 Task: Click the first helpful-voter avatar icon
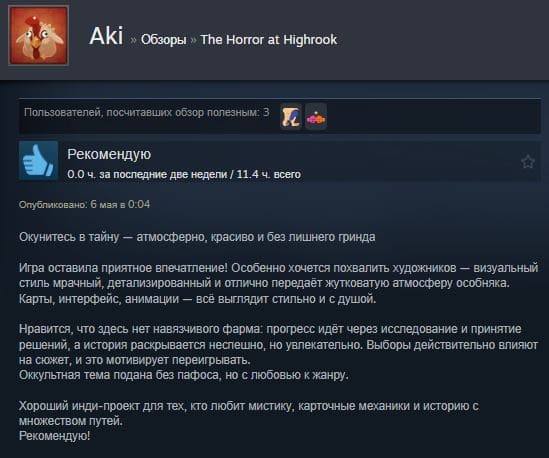[x=291, y=116]
